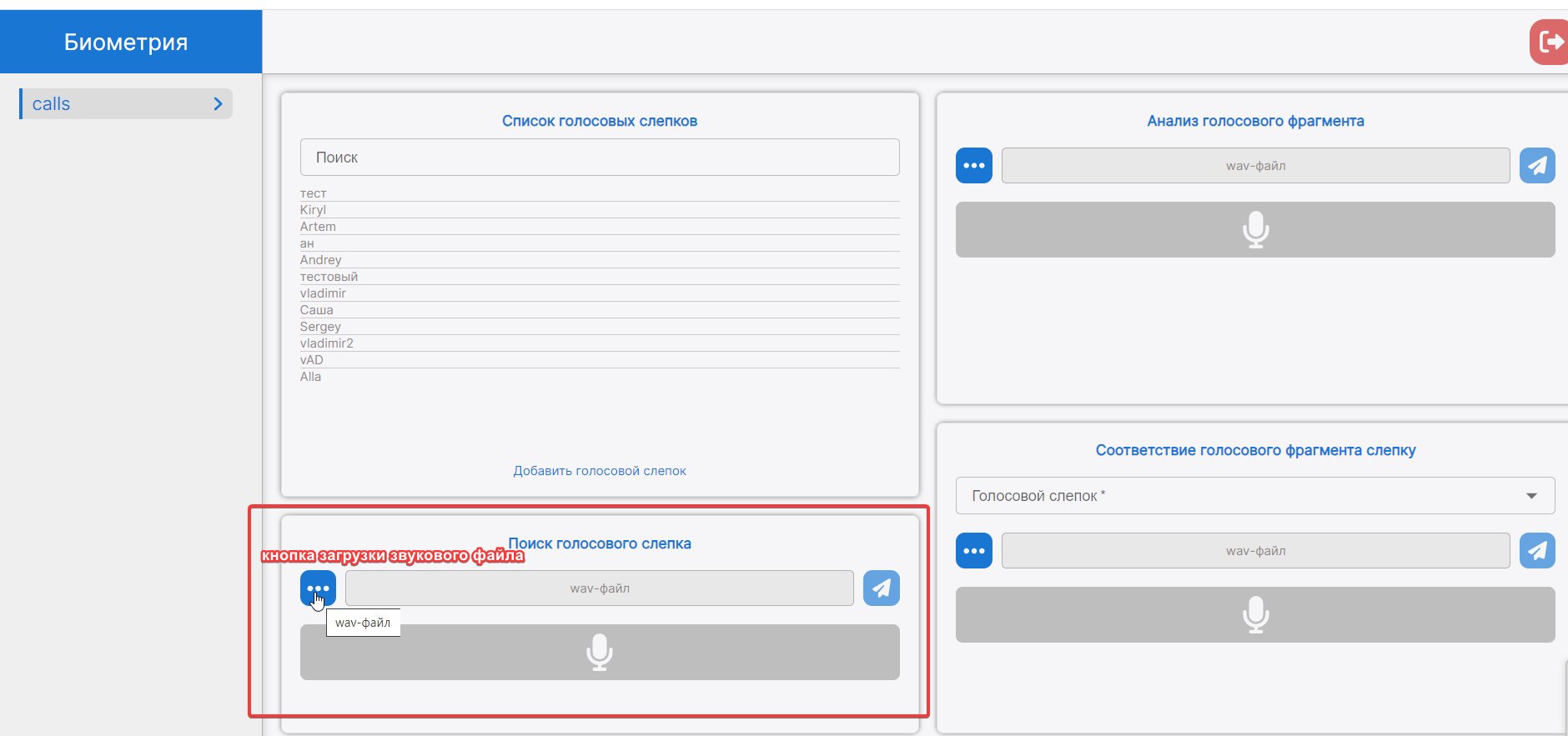Screen dimensions: 1568x736
Task: Click wav-файл field in voice fragment analysis
Action: coord(1254,166)
